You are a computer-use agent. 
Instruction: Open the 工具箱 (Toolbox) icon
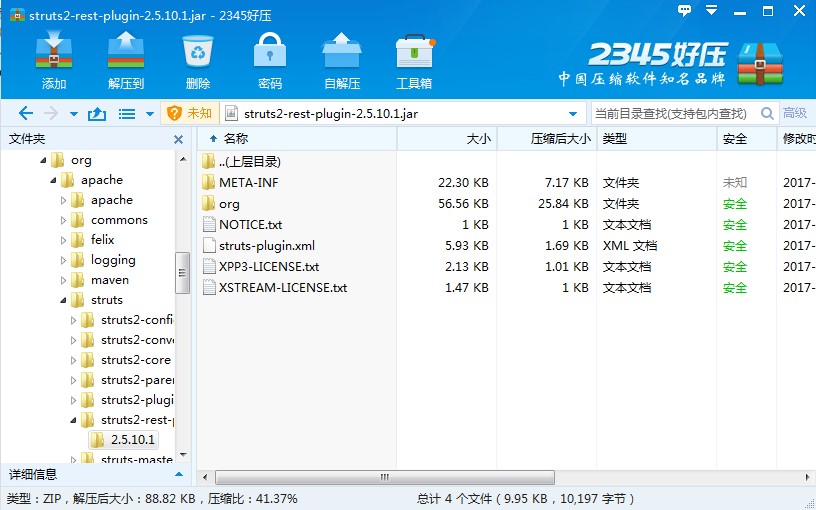(x=414, y=60)
